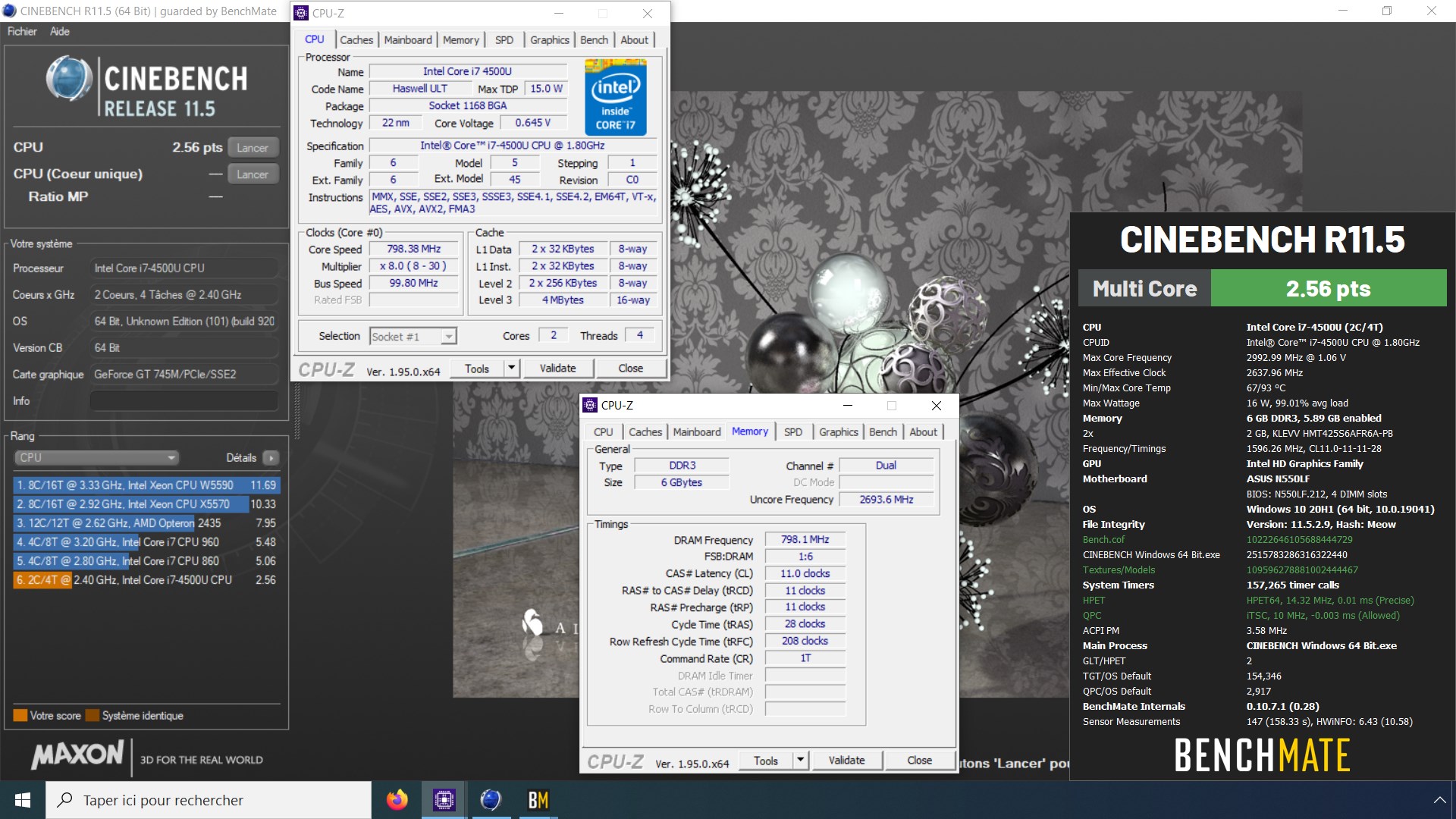
Task: Click the Système identique swatch
Action: click(93, 715)
